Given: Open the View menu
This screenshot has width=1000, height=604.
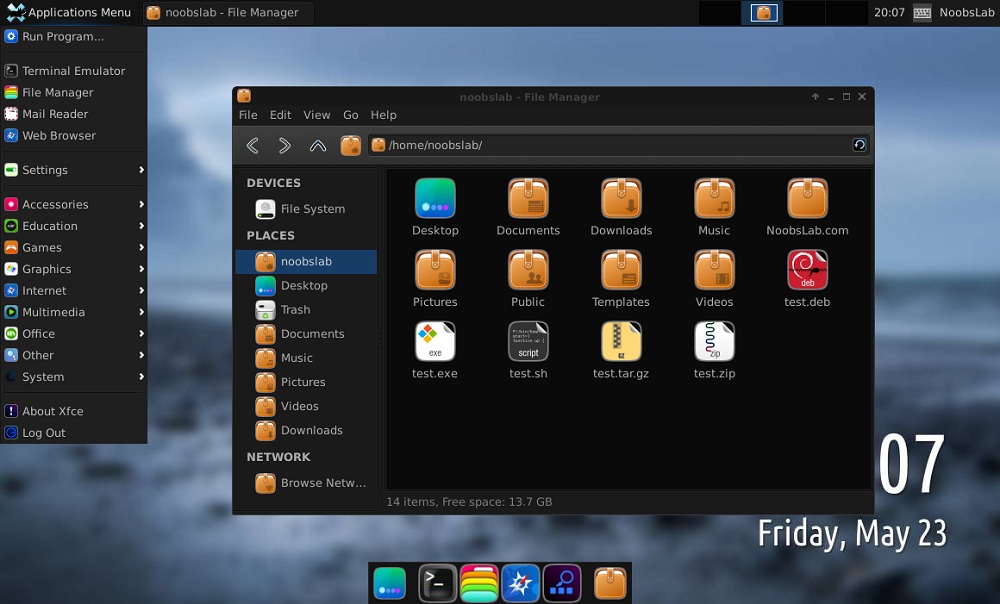Looking at the screenshot, I should (x=316, y=115).
